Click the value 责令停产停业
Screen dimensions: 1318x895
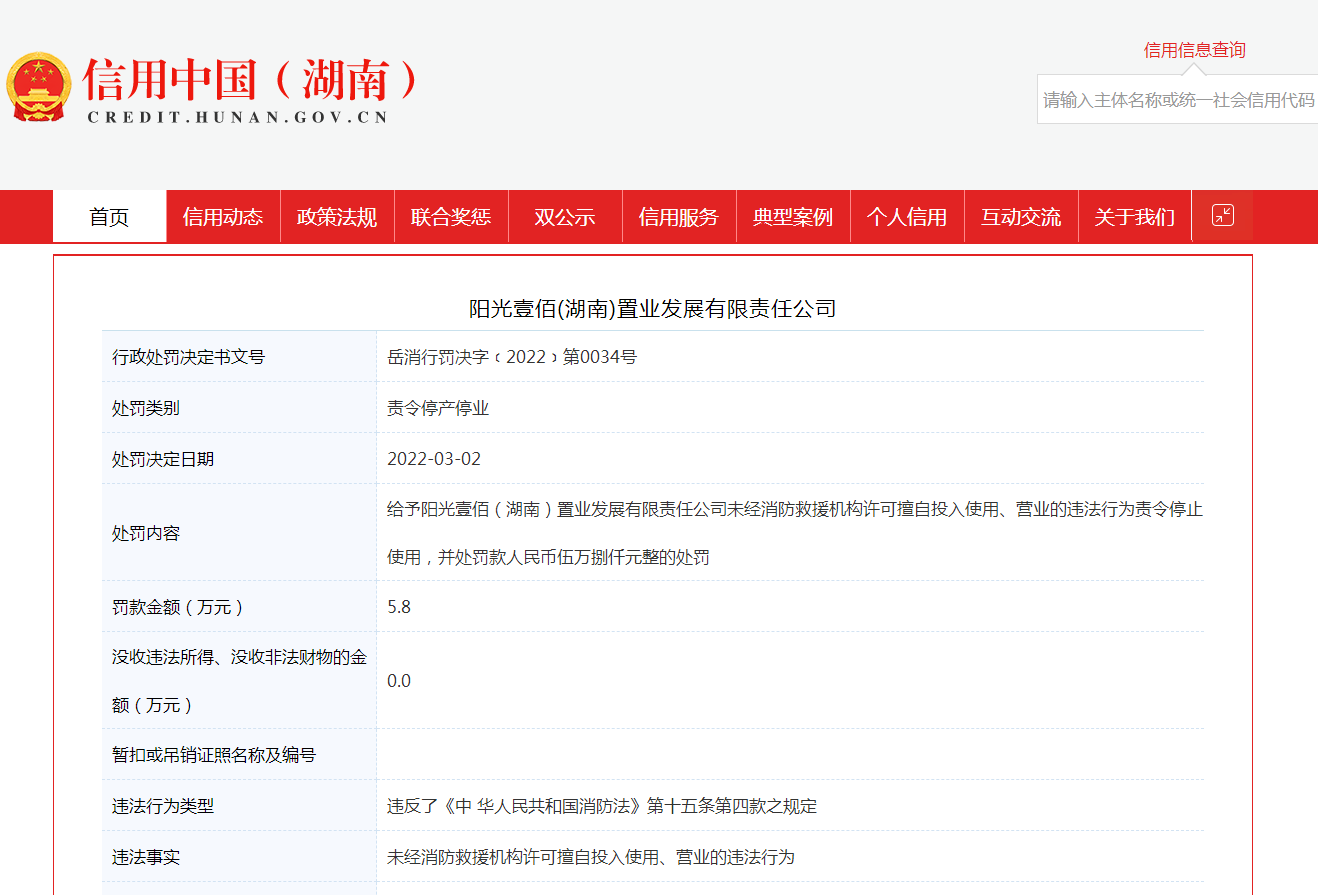coord(438,408)
